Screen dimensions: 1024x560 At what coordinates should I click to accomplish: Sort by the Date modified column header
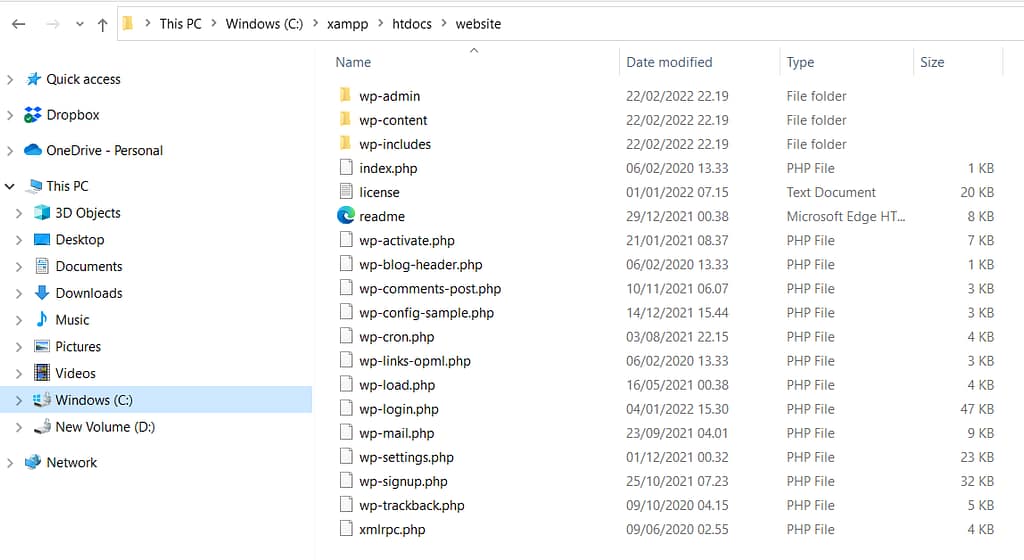click(x=669, y=62)
